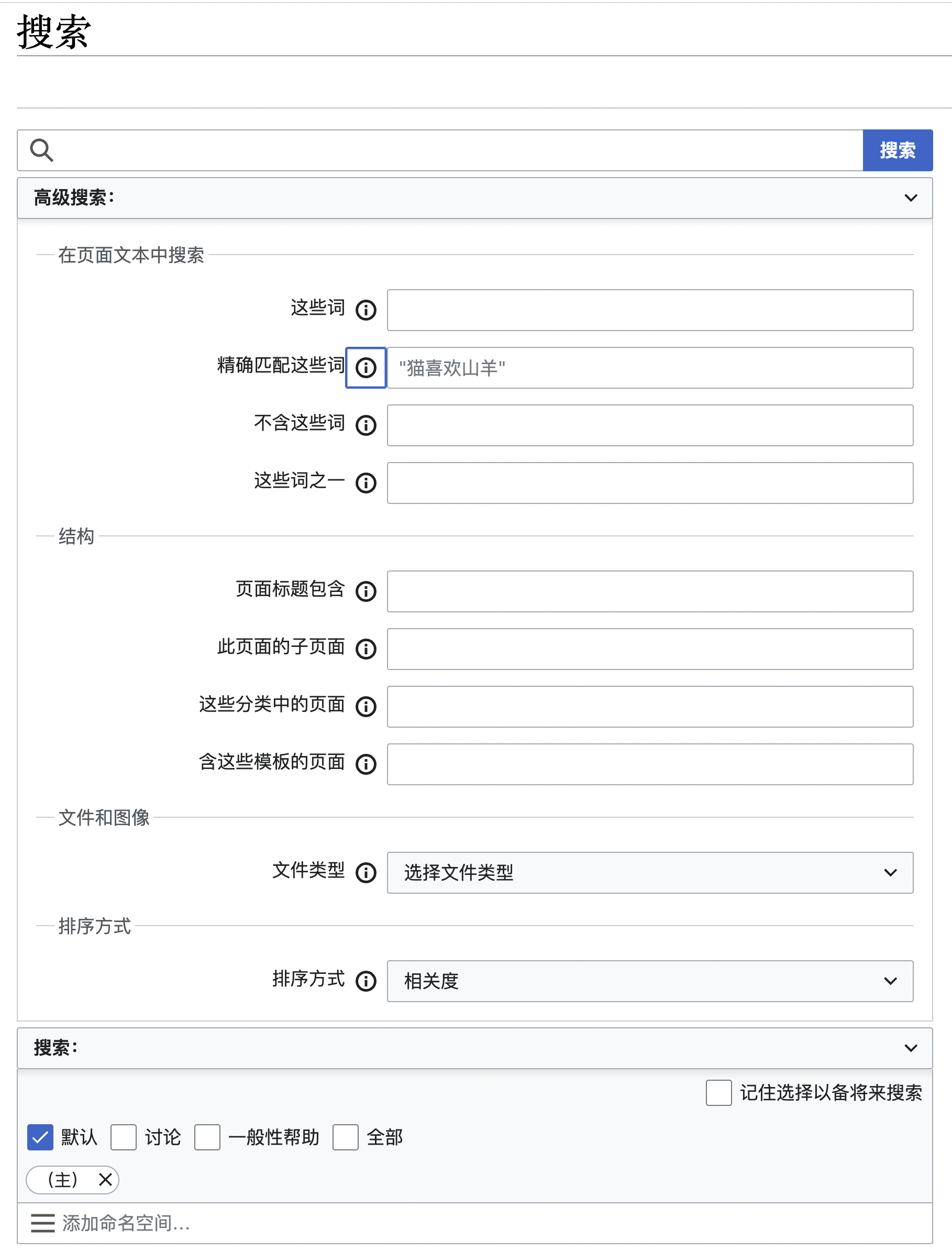Open info icon for 文件类型
Image resolution: width=952 pixels, height=1251 pixels.
(366, 872)
